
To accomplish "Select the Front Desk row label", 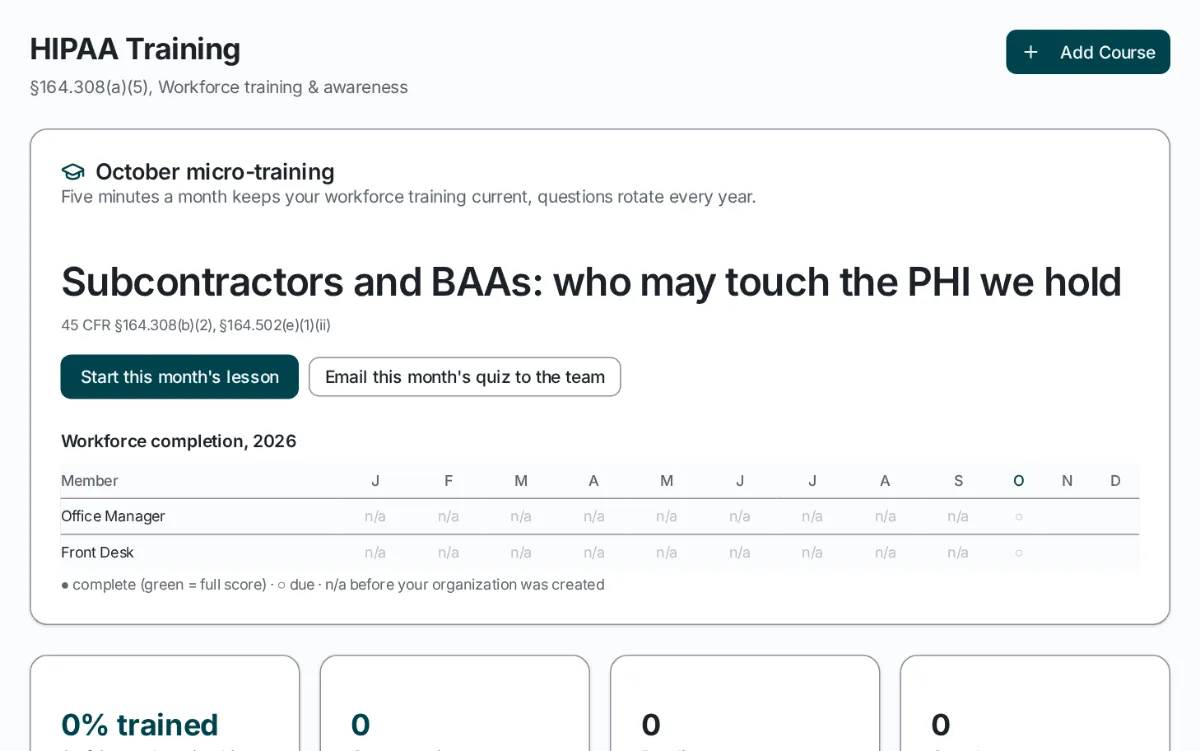I will point(97,553).
